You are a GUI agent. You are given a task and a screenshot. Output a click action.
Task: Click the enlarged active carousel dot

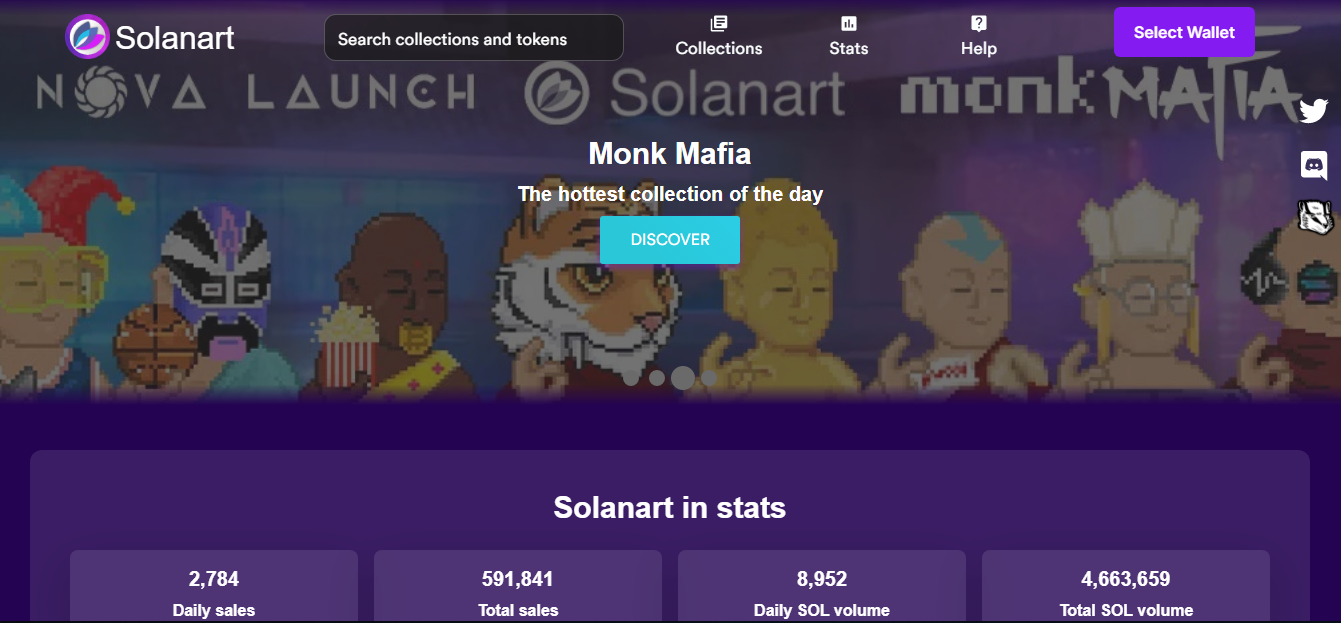(x=683, y=378)
